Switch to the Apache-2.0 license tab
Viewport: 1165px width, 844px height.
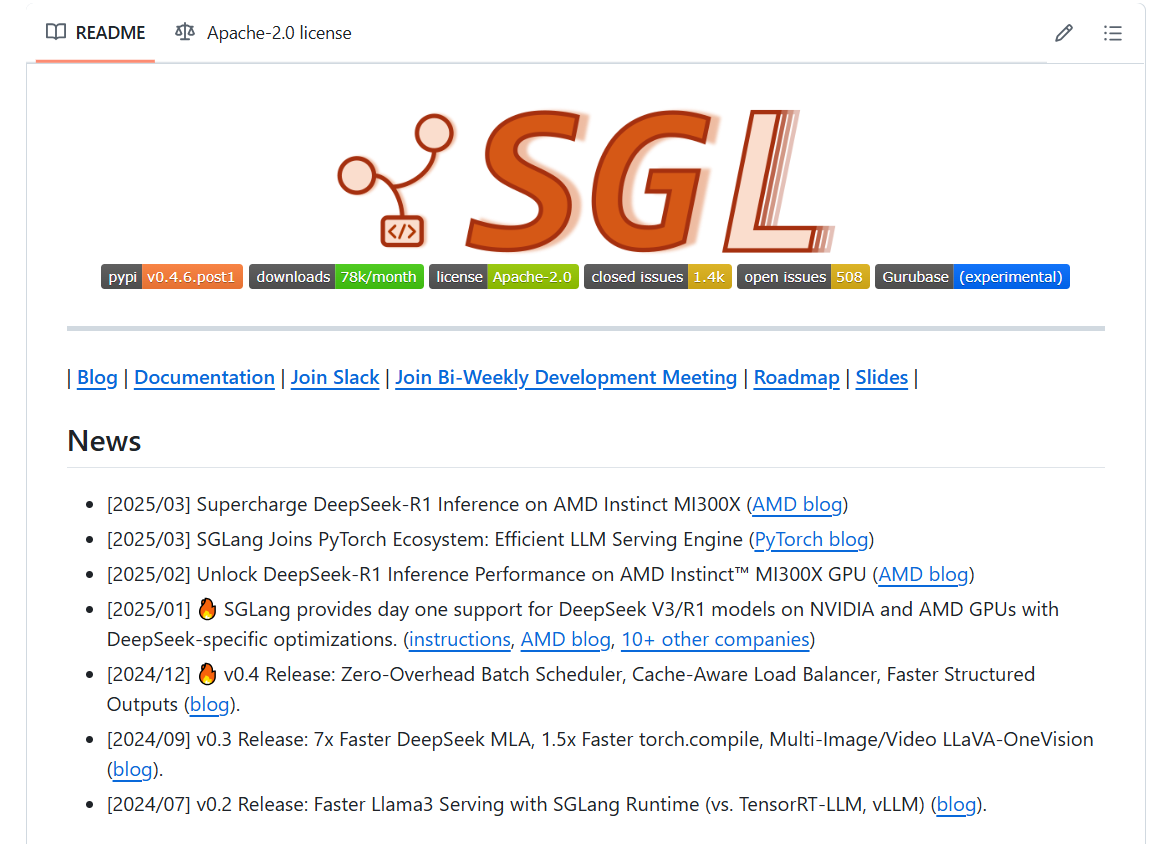tap(263, 33)
